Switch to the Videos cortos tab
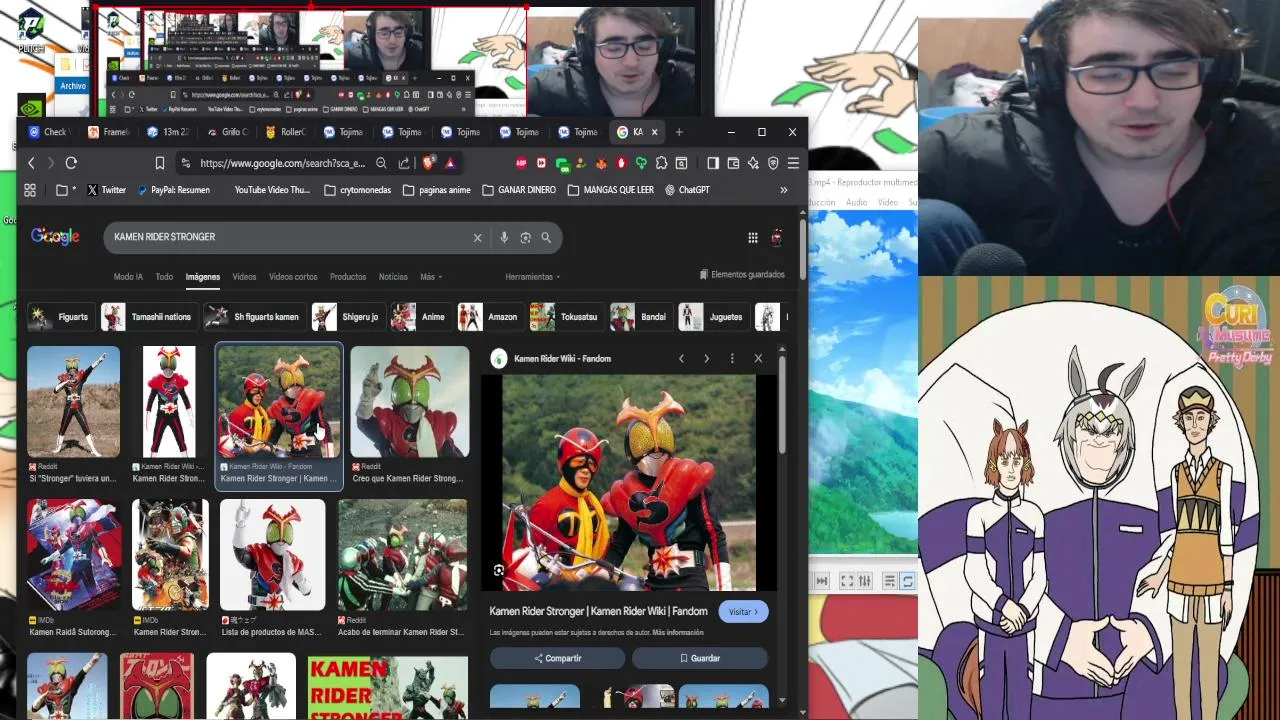 [293, 277]
